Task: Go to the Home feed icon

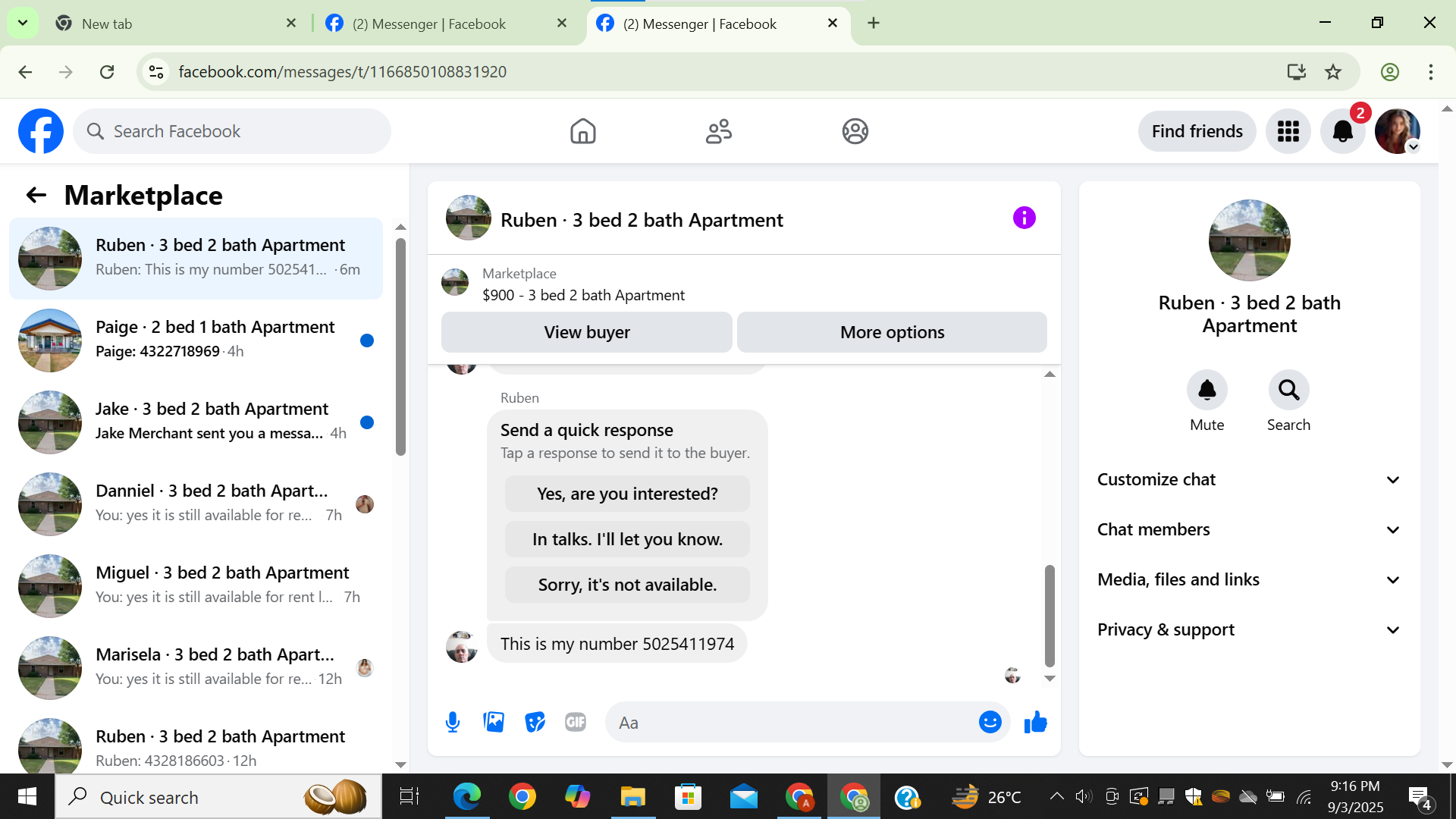Action: (582, 131)
